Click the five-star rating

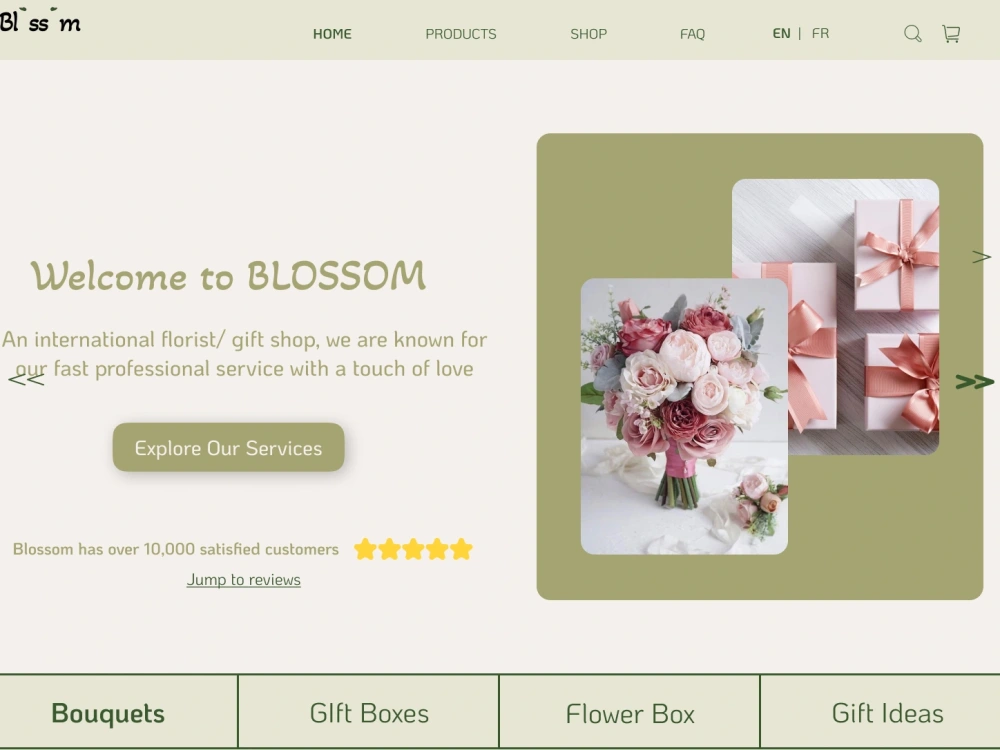point(413,549)
